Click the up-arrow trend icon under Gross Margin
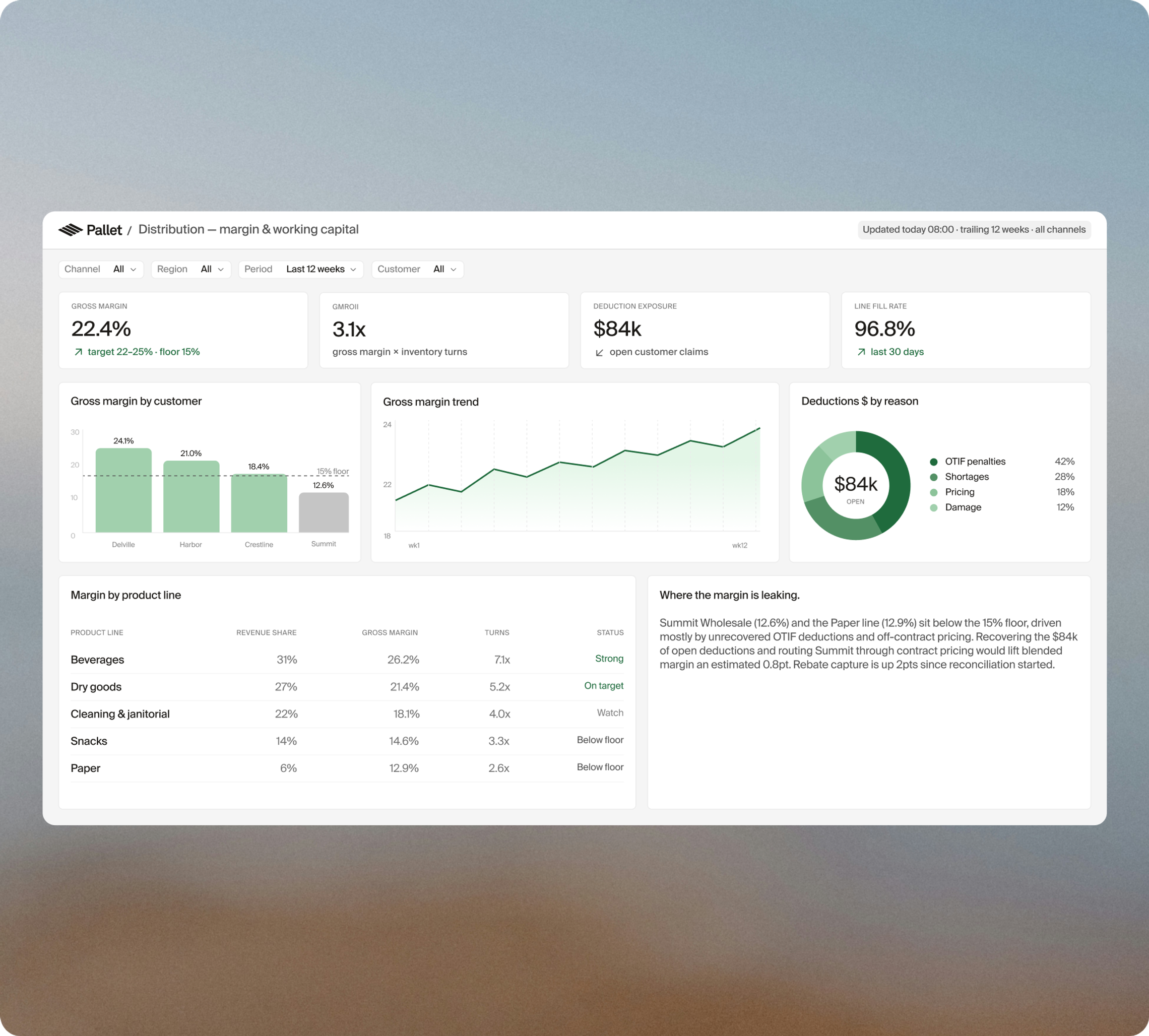Screen dimensions: 1149x1036 (x=79, y=352)
